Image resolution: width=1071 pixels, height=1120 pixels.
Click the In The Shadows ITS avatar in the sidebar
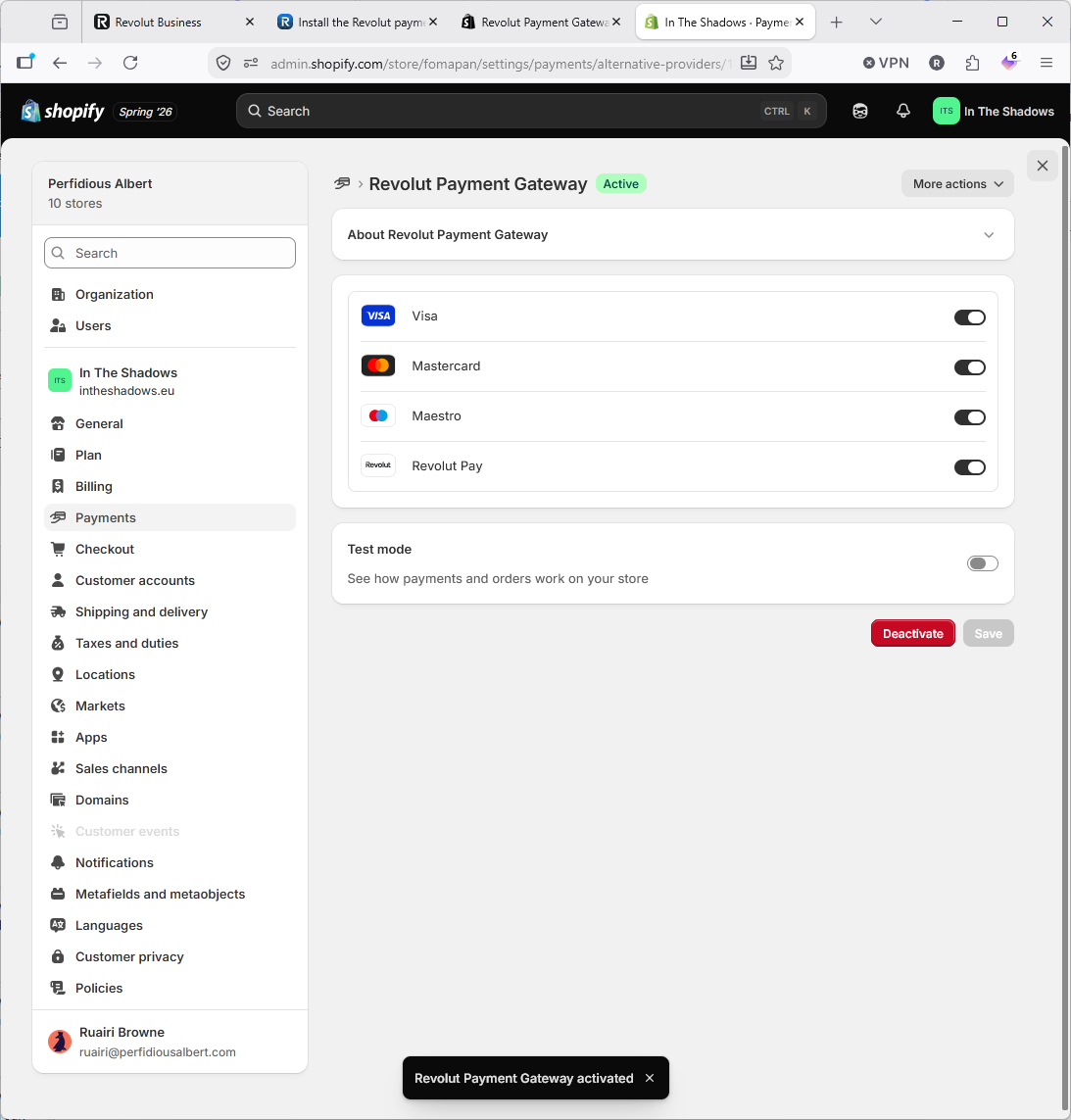click(60, 381)
